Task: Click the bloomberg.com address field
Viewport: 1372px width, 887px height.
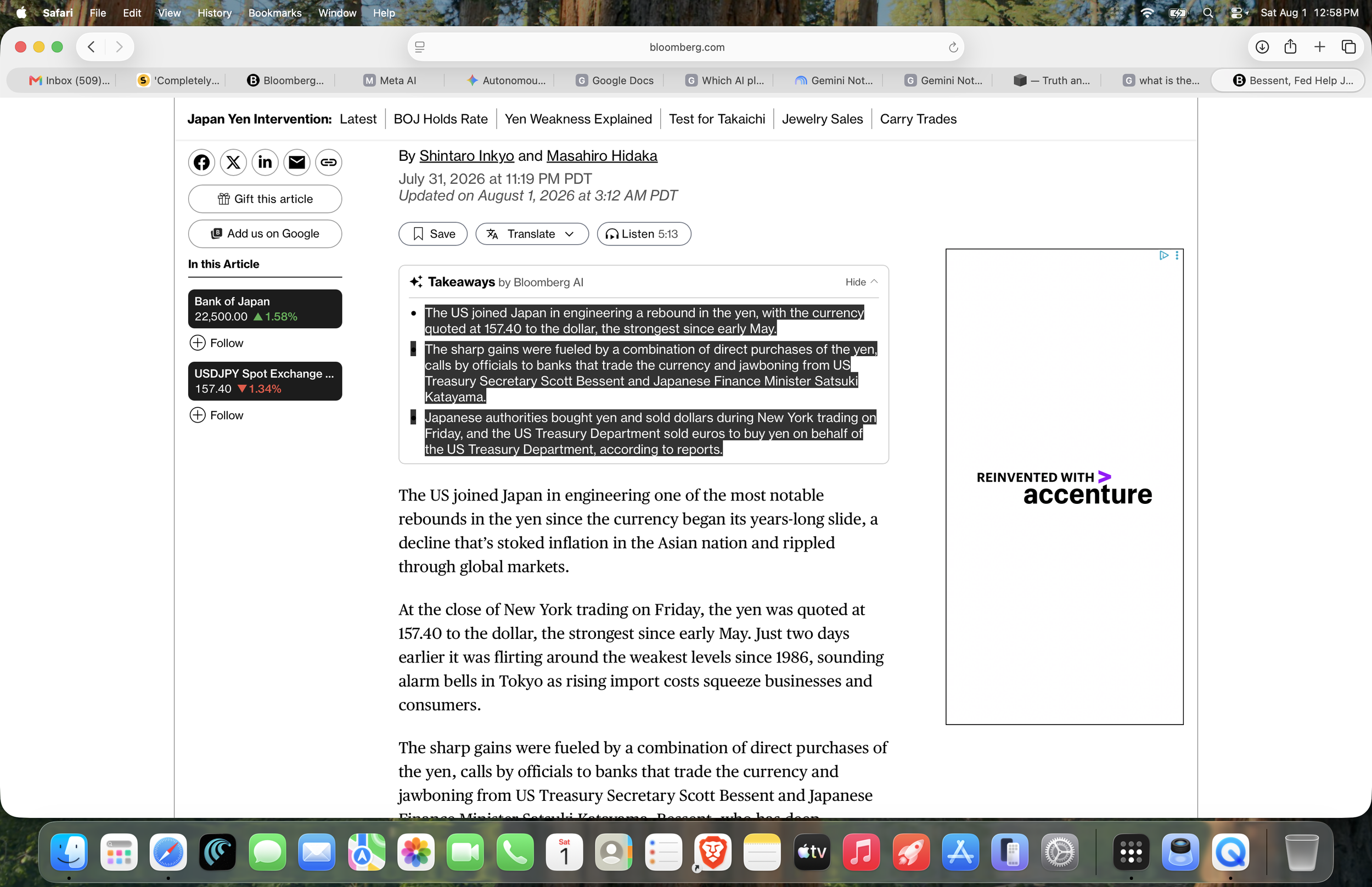Action: pyautogui.click(x=687, y=47)
